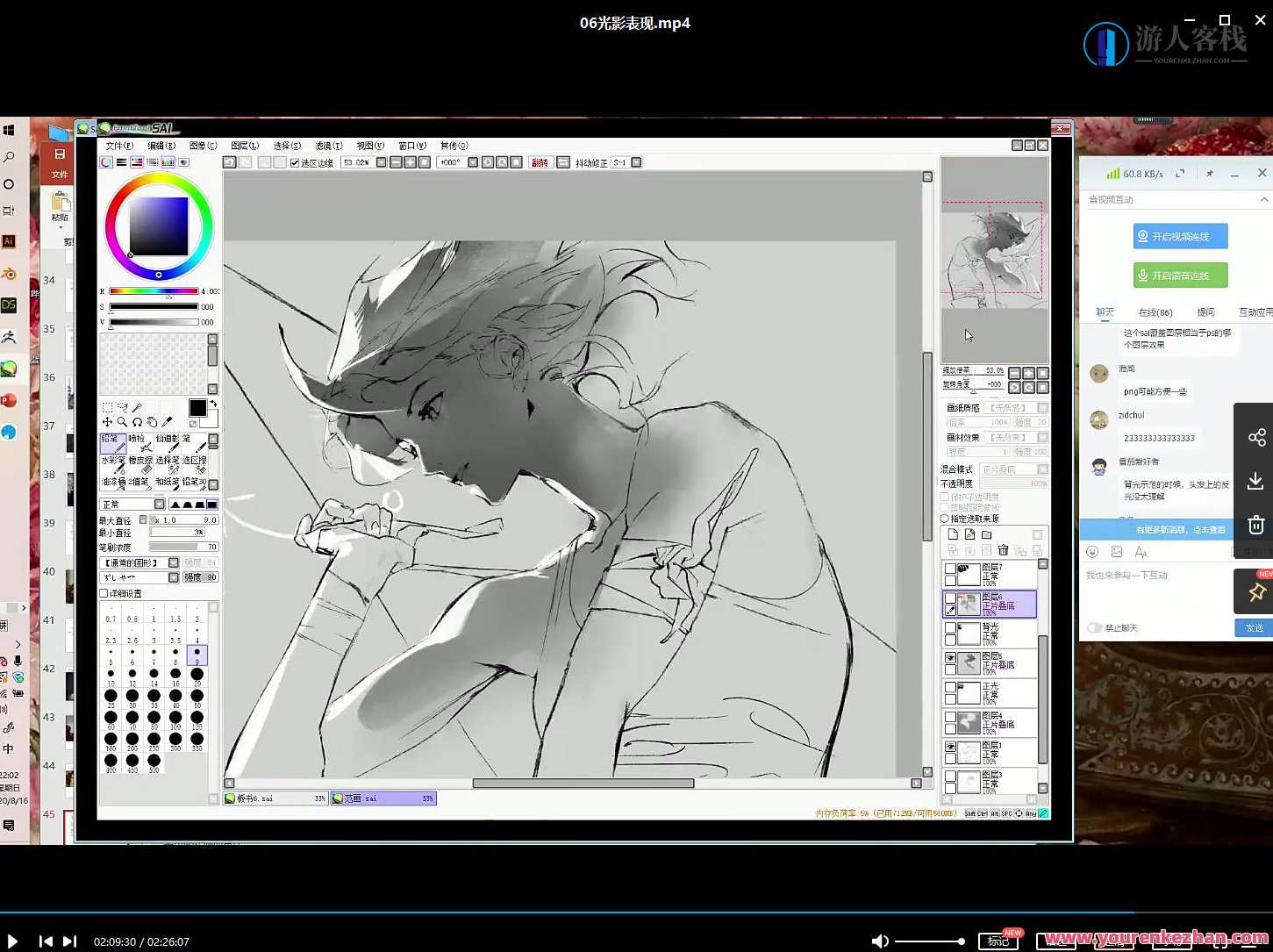The height and width of the screenshot is (952, 1273).
Task: Hide layer 图层5 via eye icon
Action: [x=950, y=657]
